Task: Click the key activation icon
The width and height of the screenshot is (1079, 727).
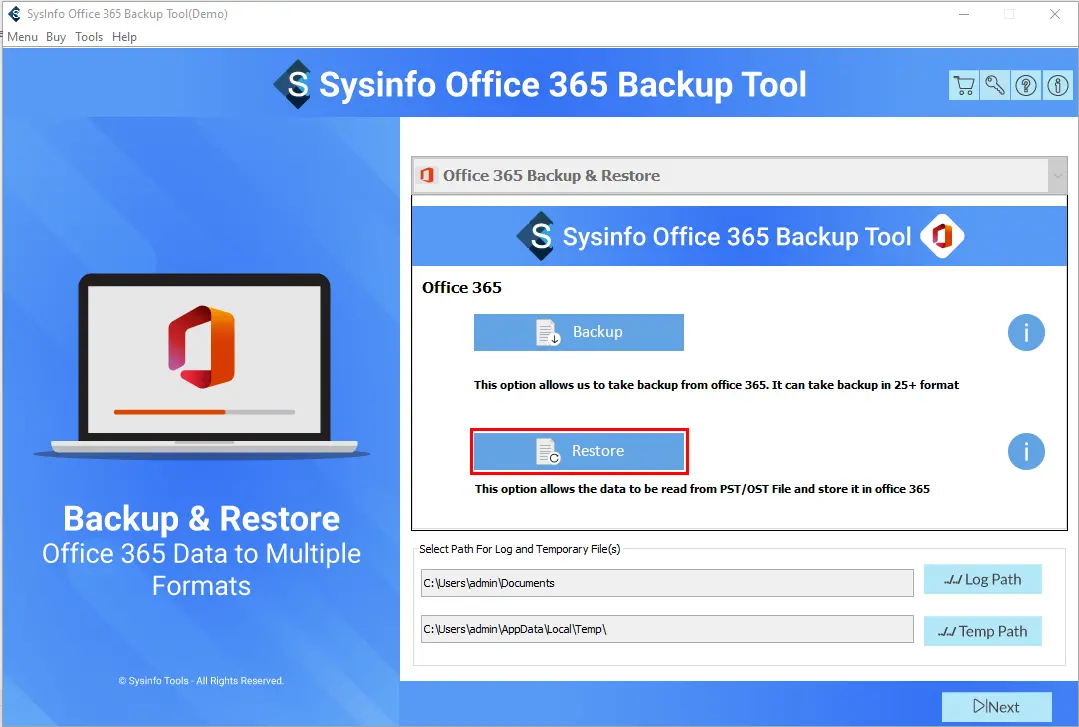Action: coord(995,85)
